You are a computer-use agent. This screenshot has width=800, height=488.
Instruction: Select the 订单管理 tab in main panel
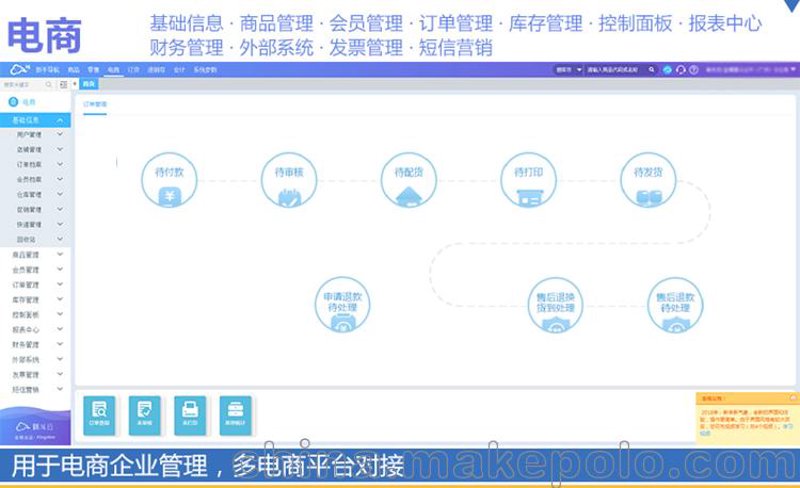coord(95,104)
